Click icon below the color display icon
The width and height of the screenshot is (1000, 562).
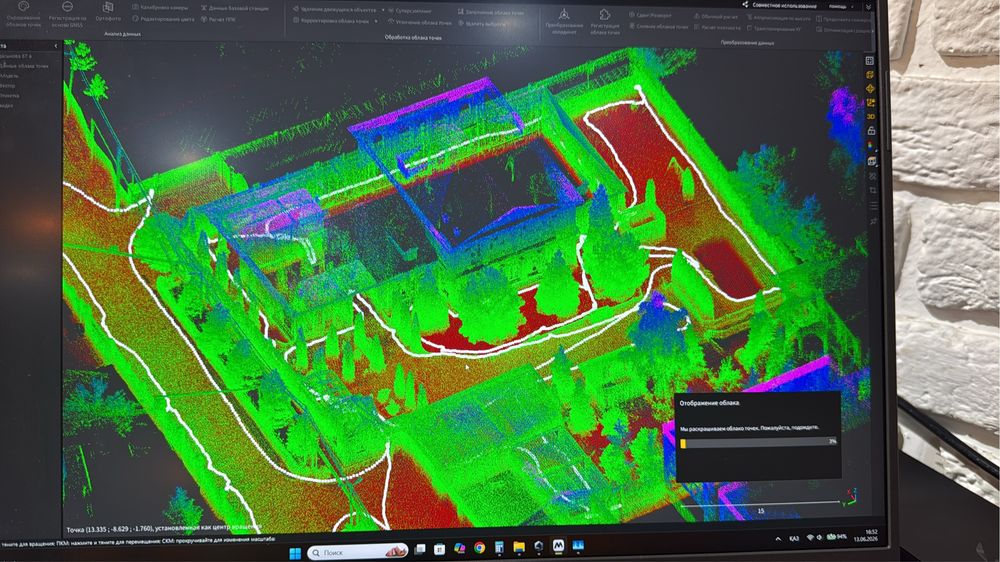click(872, 161)
